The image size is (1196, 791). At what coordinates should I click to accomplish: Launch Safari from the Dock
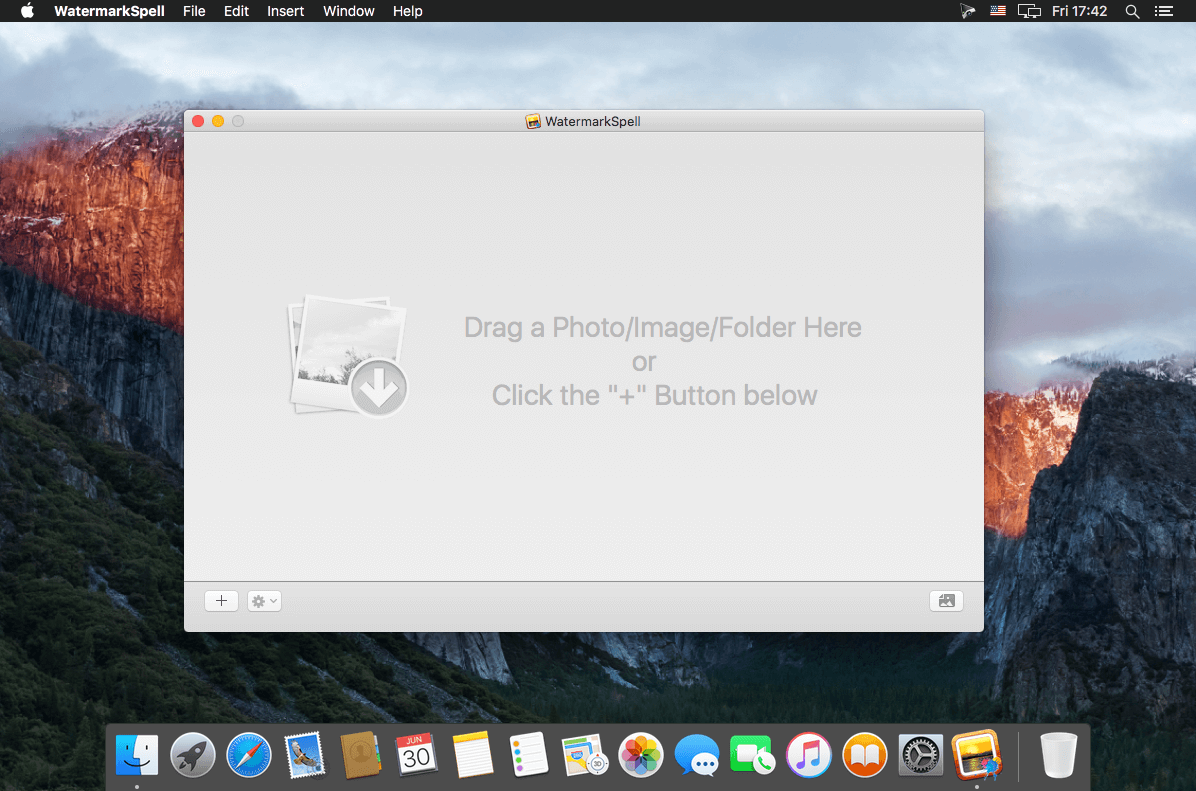click(x=249, y=755)
